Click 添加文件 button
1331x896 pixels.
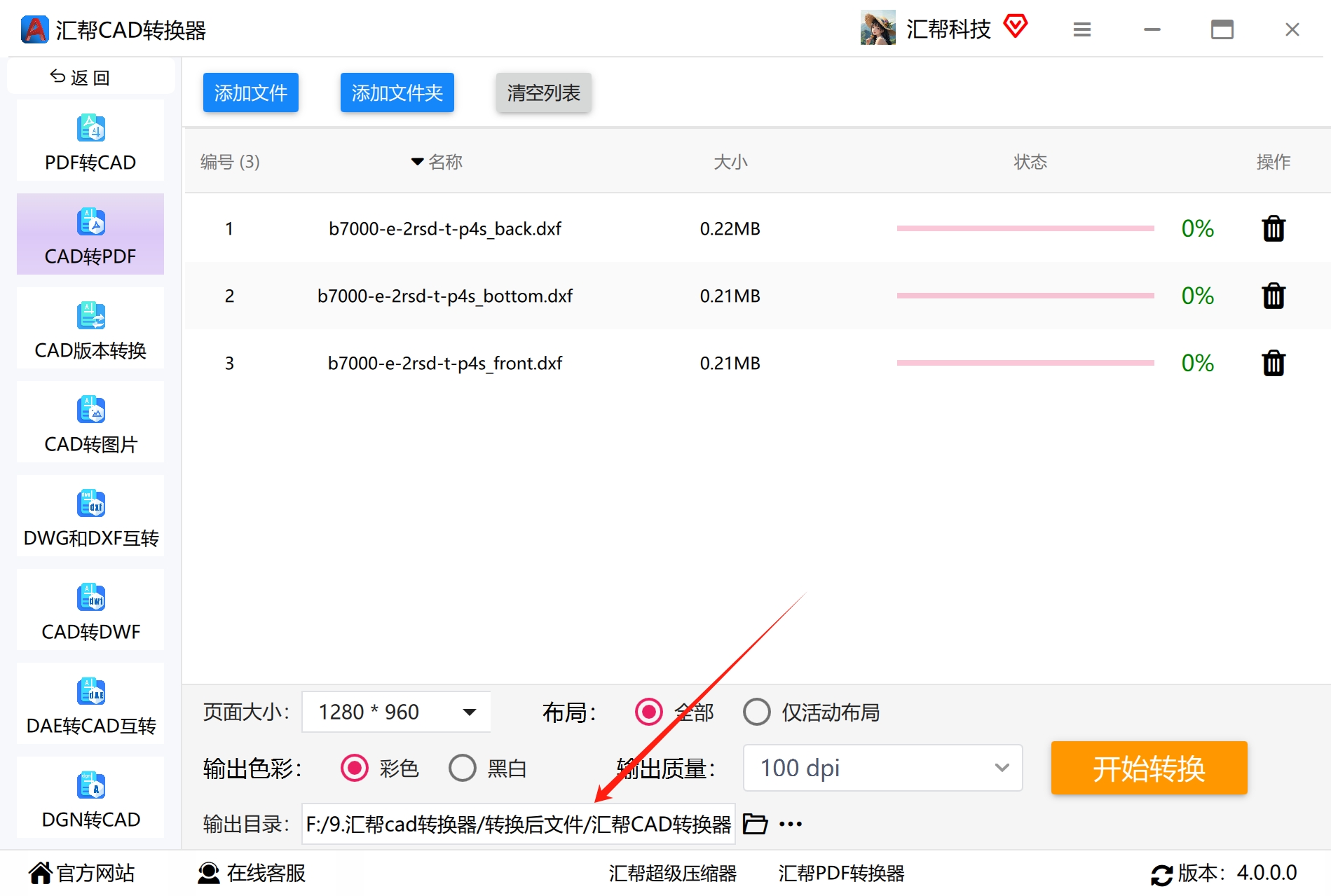point(251,92)
